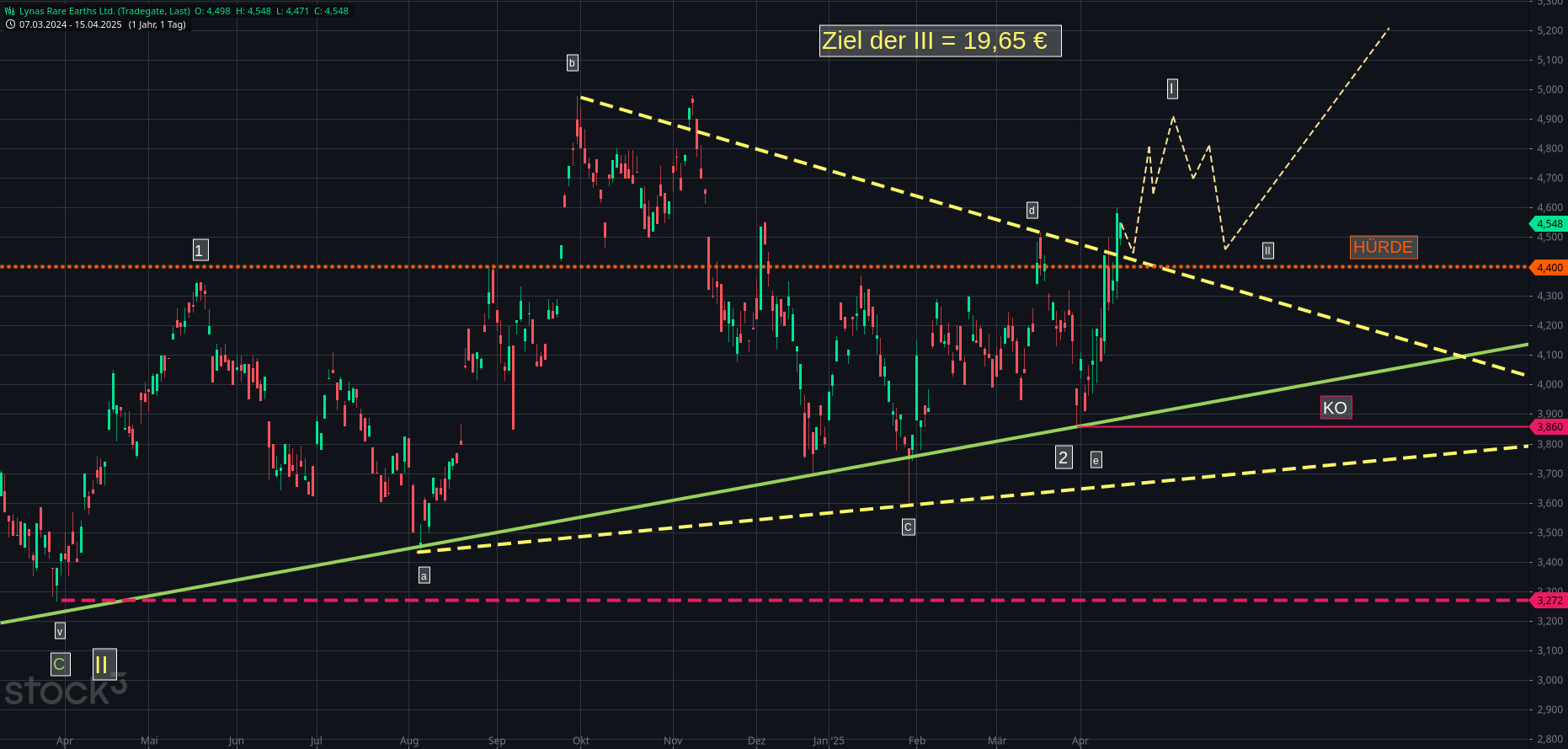The image size is (1568, 749).
Task: Click 'Jul' on the time axis
Action: [x=316, y=741]
